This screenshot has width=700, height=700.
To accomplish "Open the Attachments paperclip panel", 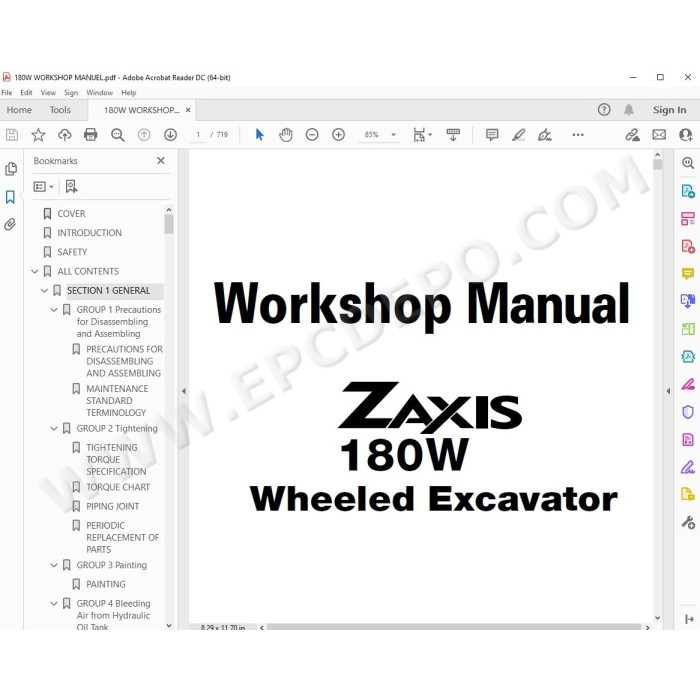I will tap(10, 224).
